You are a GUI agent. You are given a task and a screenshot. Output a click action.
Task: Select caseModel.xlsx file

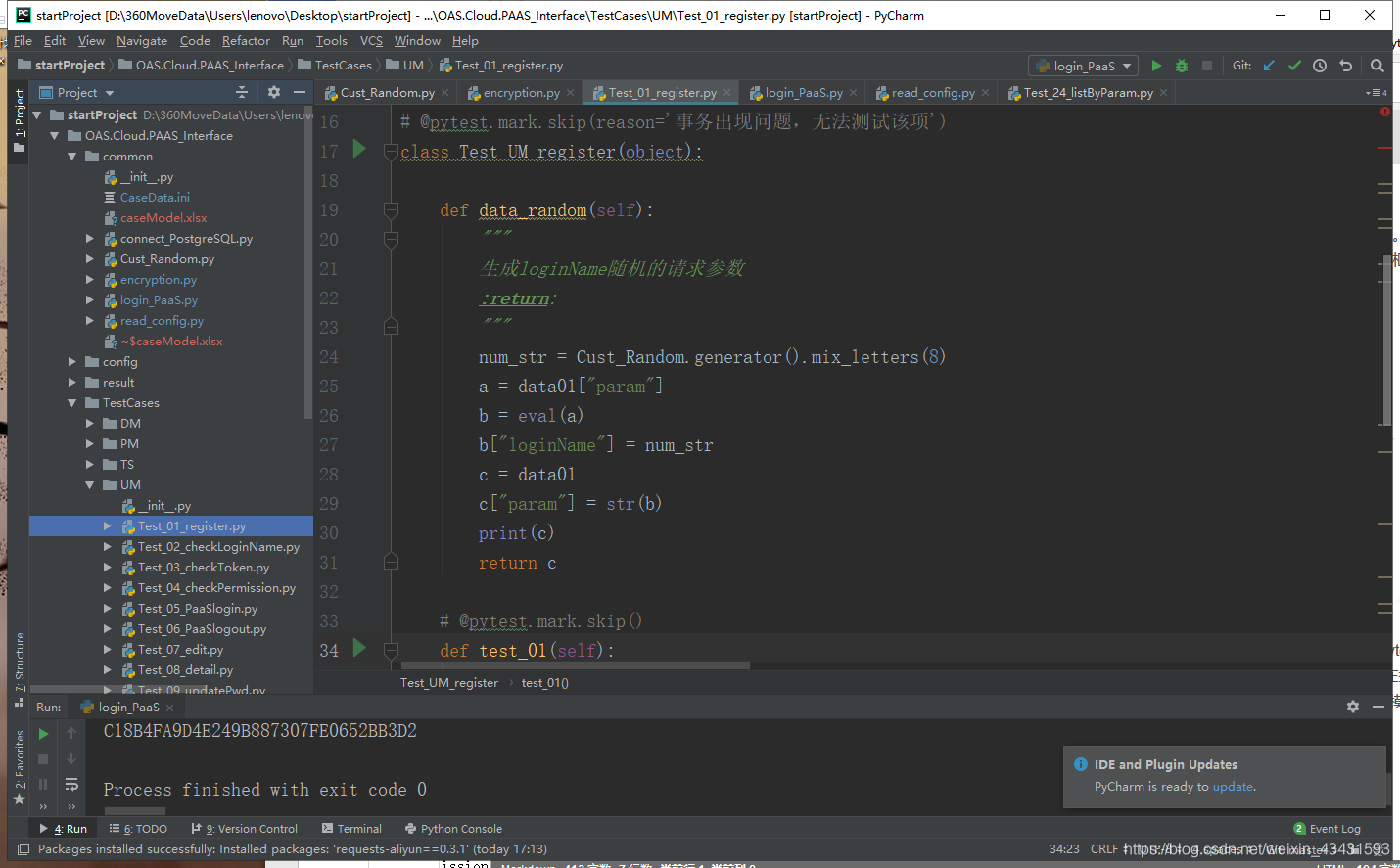coord(163,218)
